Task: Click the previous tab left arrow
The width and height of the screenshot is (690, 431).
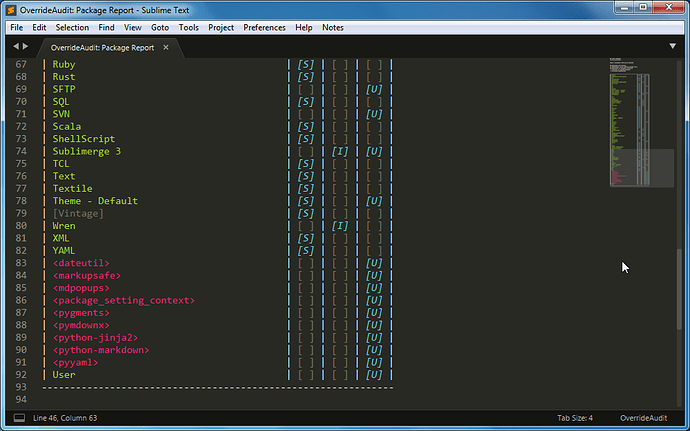Action: pyautogui.click(x=15, y=47)
